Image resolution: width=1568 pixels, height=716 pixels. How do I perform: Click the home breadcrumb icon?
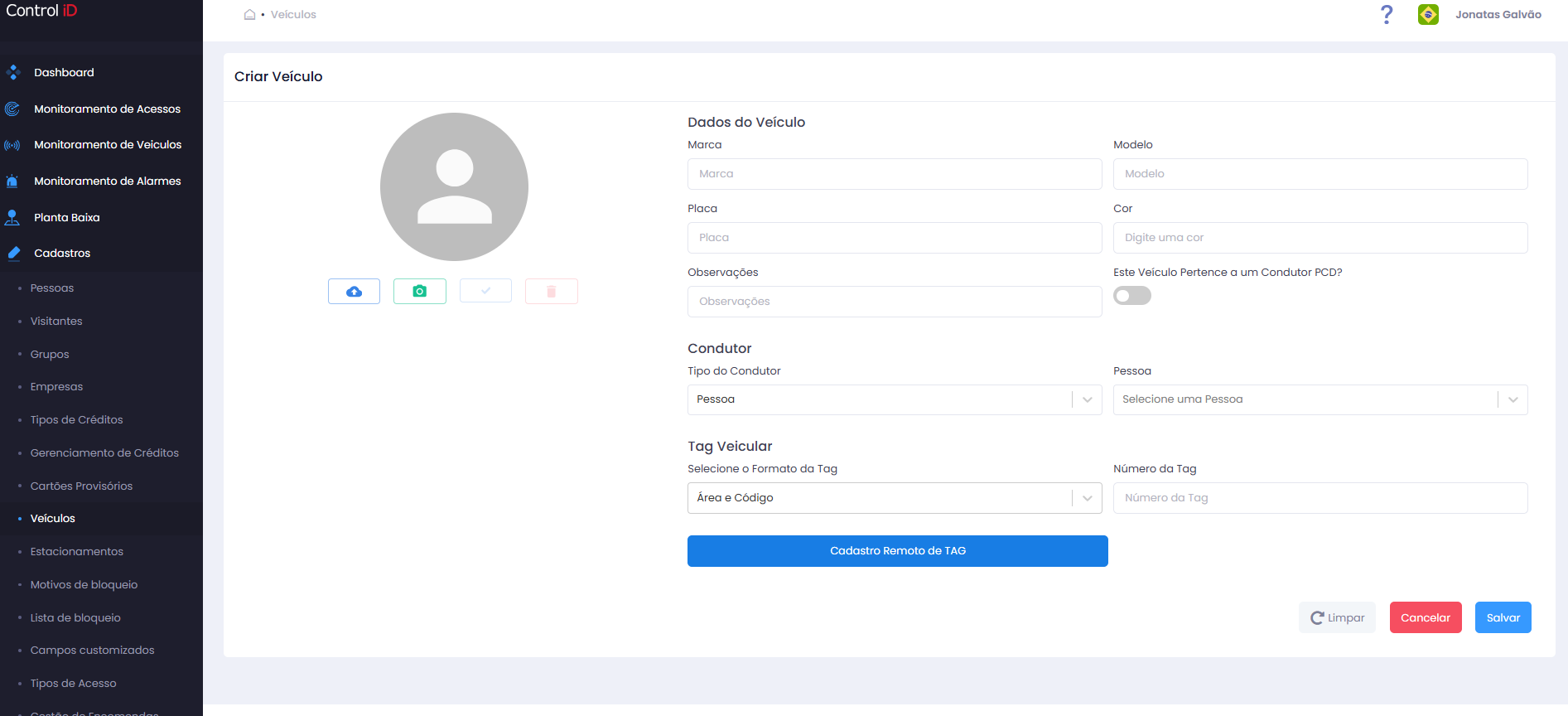coord(249,14)
